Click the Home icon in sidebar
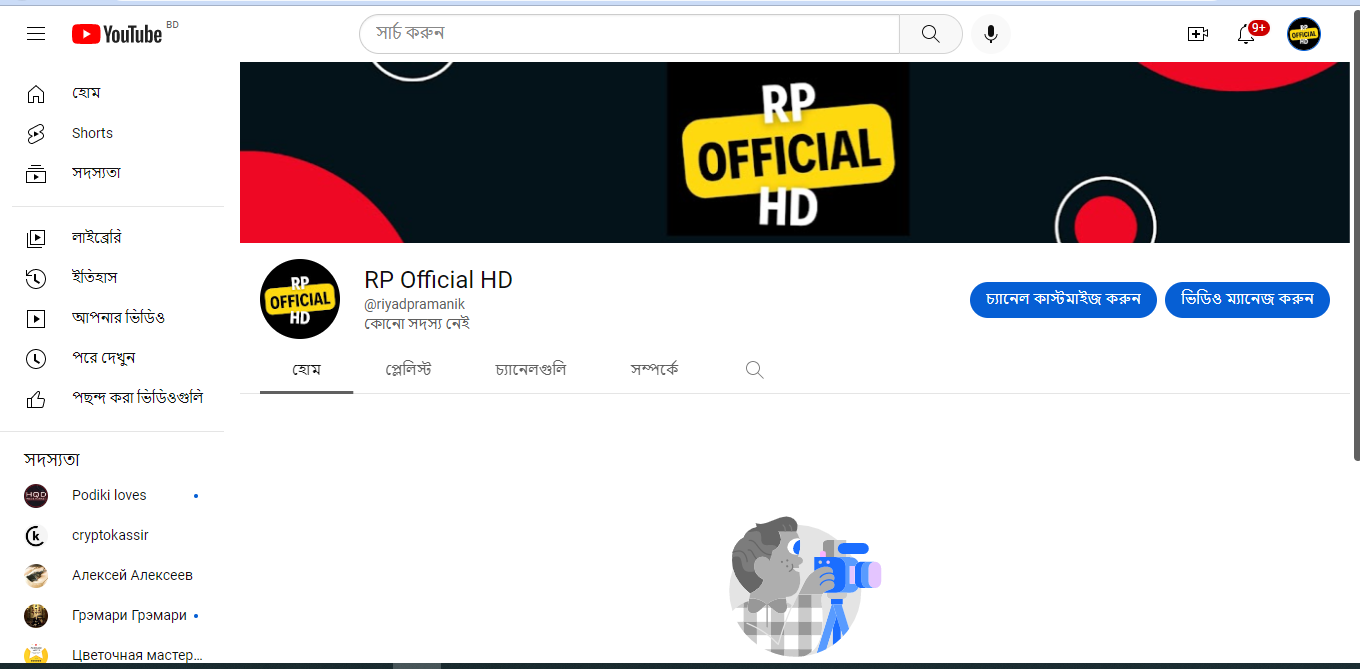 36,94
